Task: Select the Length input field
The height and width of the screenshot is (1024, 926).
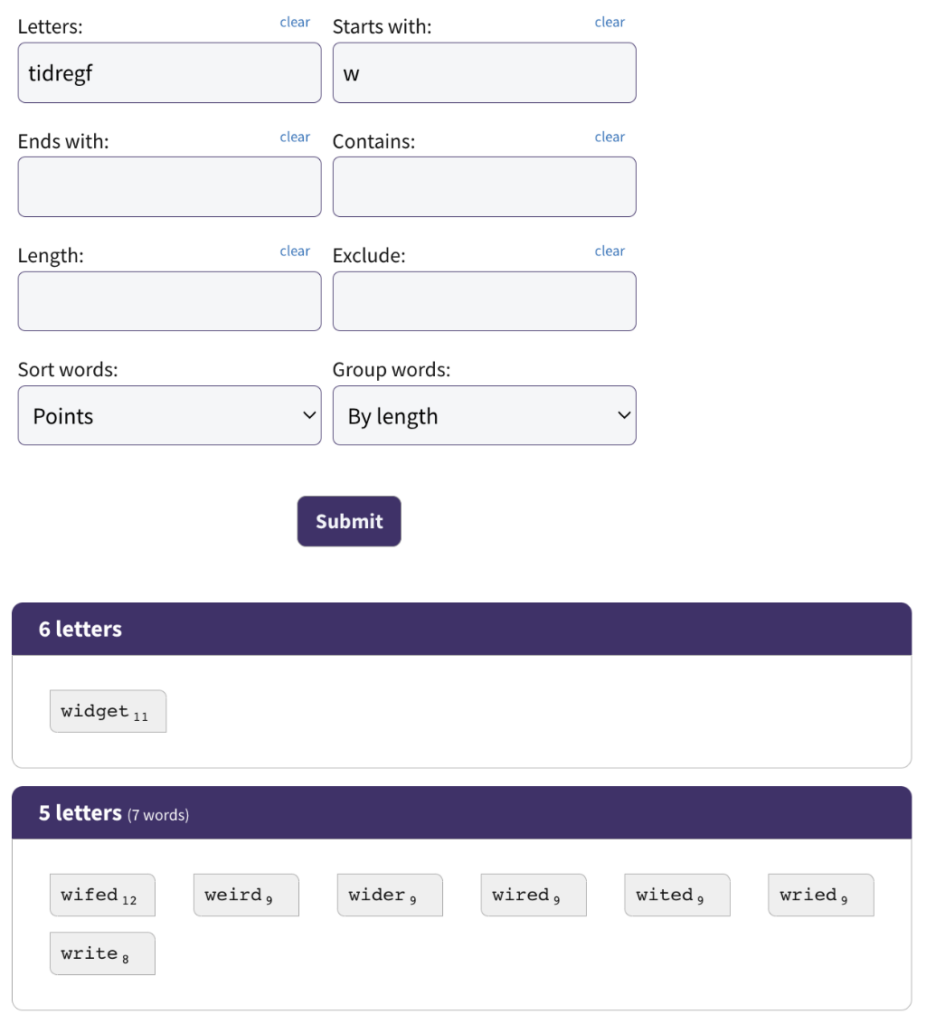Action: click(169, 301)
